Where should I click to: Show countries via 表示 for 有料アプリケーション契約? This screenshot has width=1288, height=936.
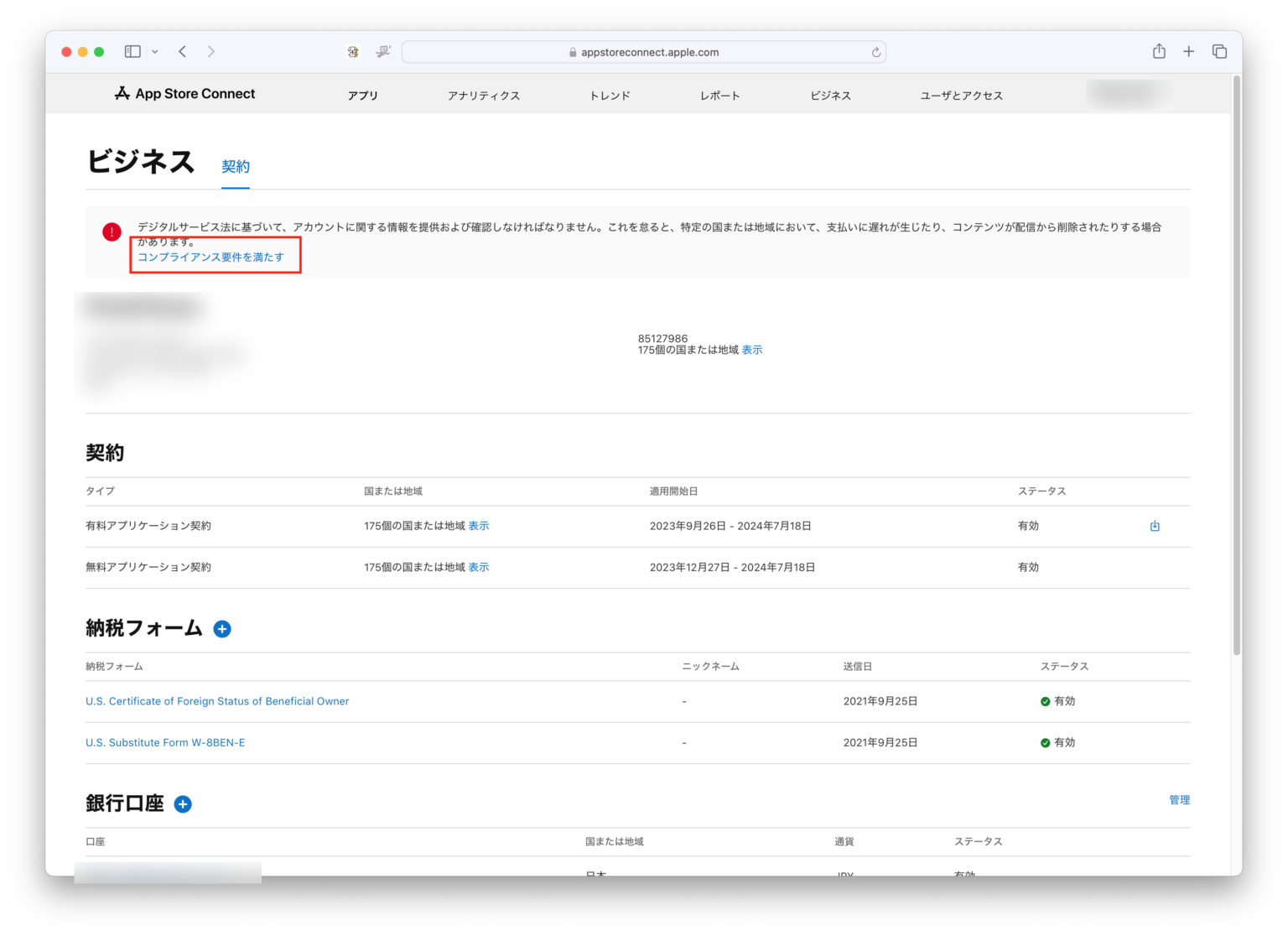tap(479, 526)
